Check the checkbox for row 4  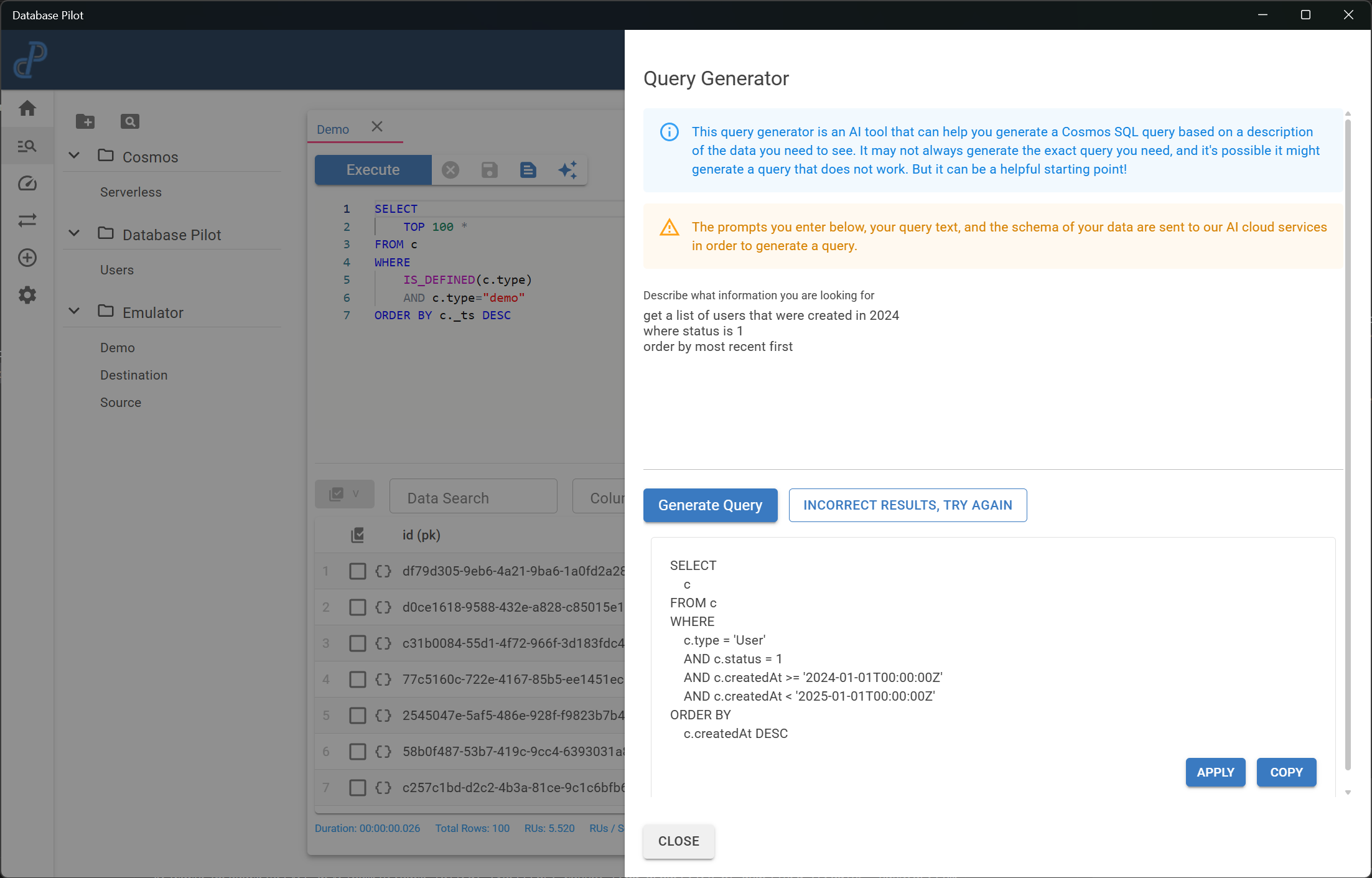point(358,679)
